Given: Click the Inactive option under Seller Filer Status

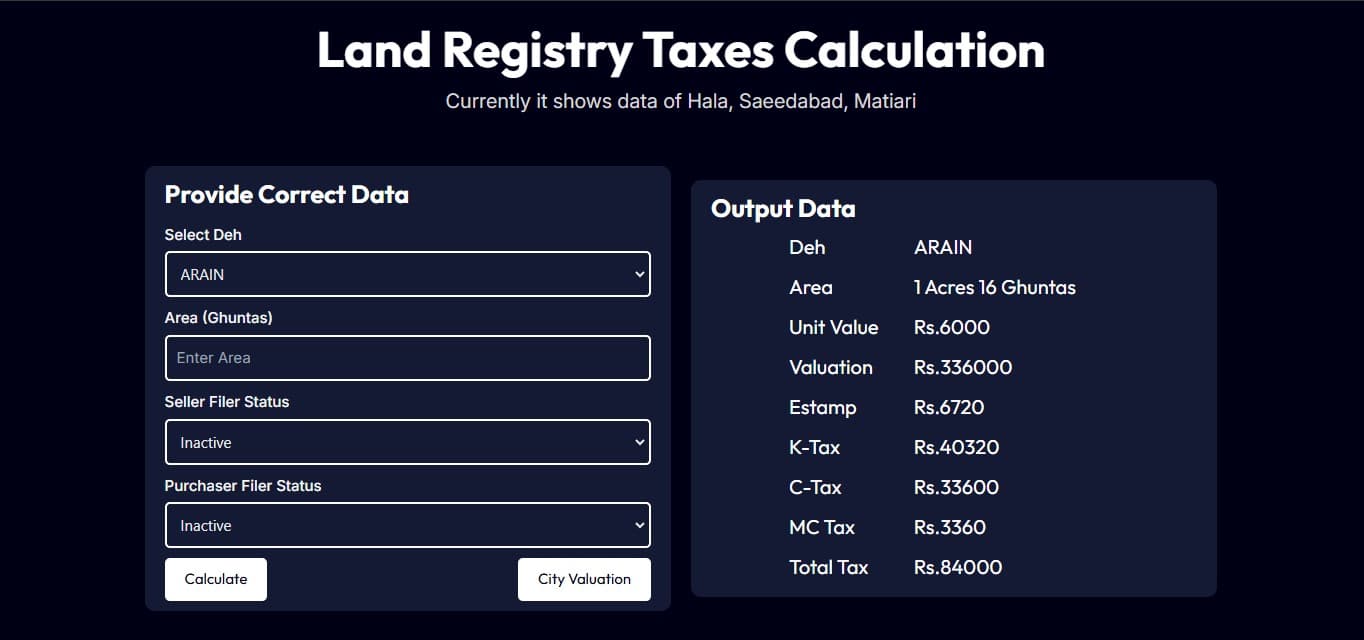Looking at the screenshot, I should tap(204, 442).
